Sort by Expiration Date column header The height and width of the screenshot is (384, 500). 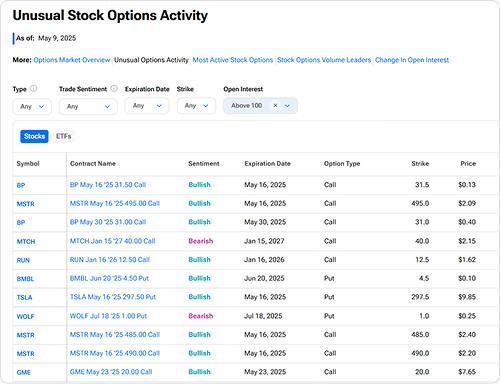[267, 164]
